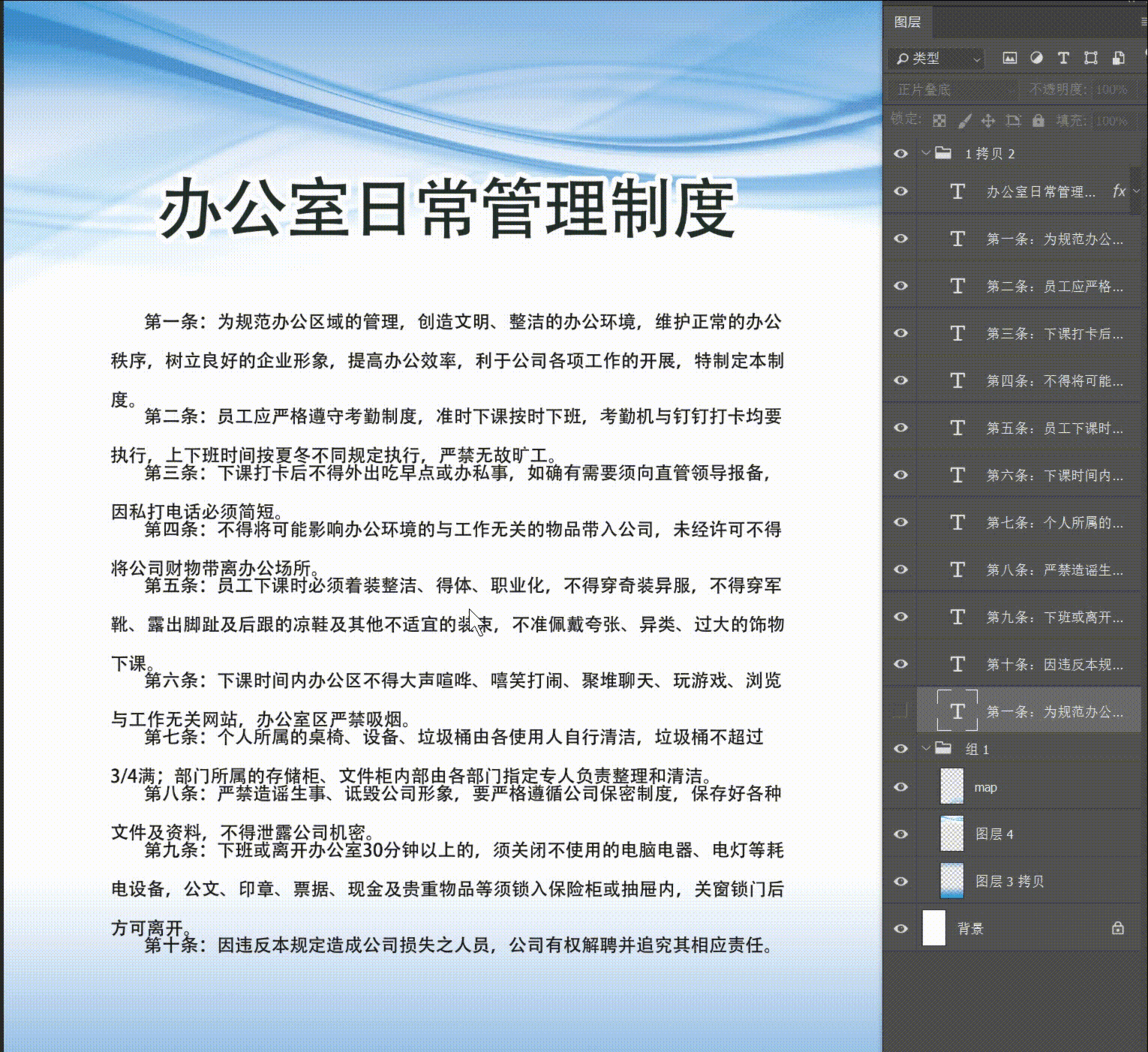Click the pixel layer filter icon

1009,58
